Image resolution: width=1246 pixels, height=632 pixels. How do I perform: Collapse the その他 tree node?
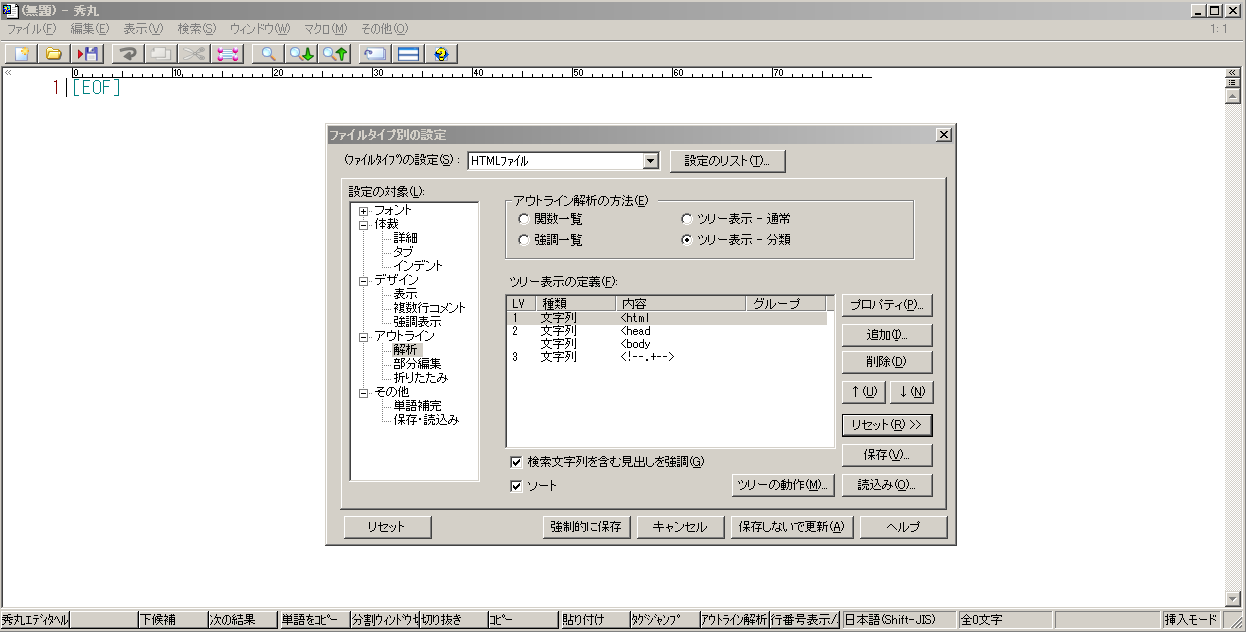tap(364, 393)
